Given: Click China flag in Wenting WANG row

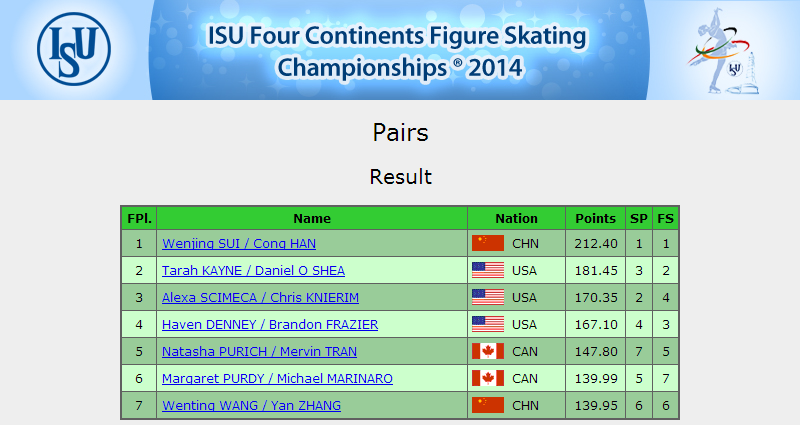Looking at the screenshot, I should [488, 406].
